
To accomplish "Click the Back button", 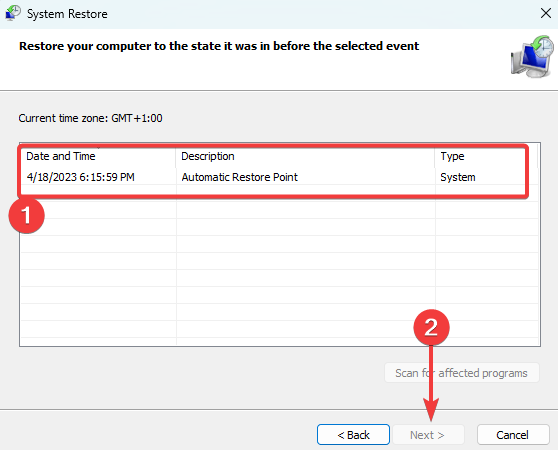I will point(353,435).
